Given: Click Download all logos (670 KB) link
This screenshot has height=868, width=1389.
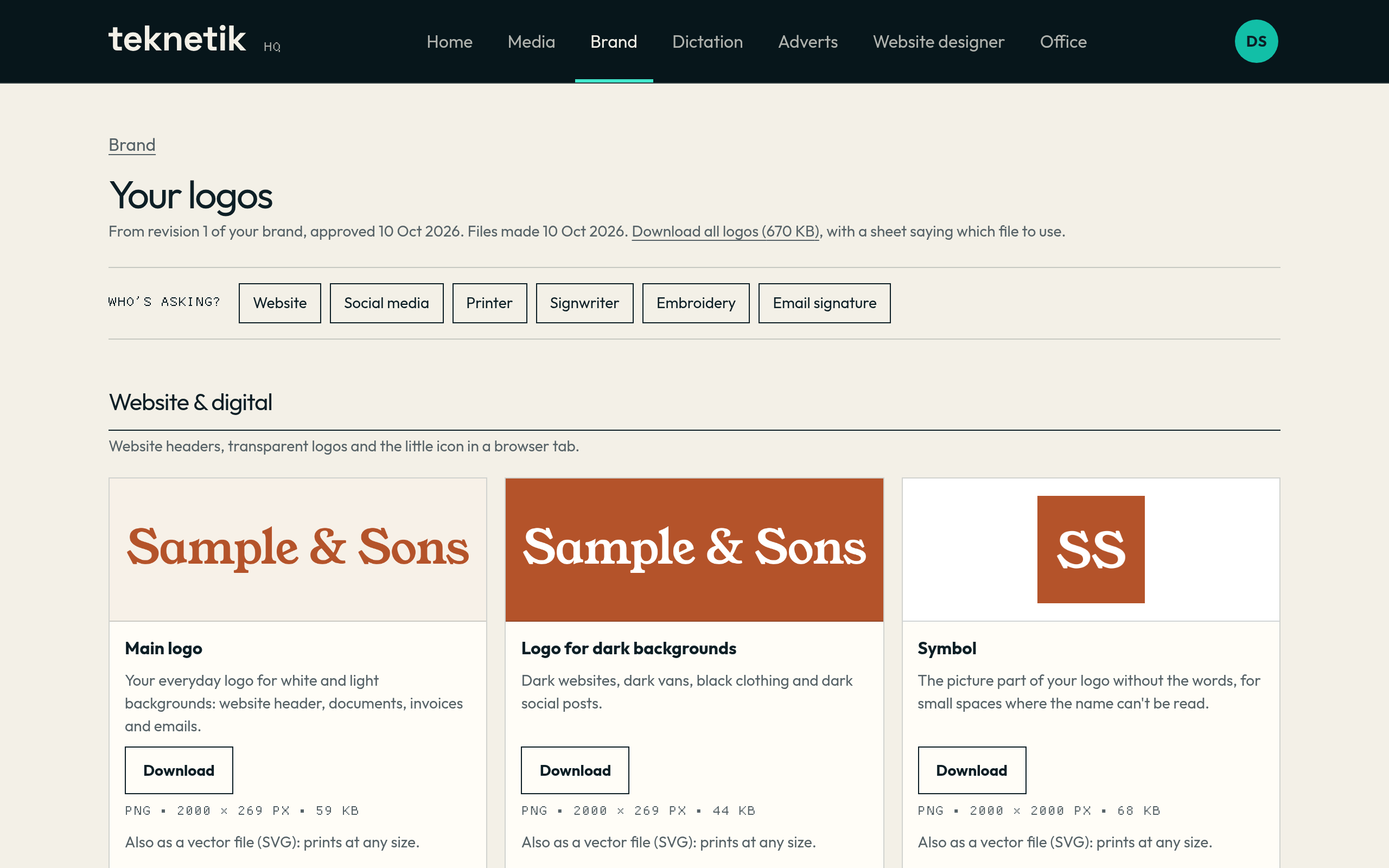Looking at the screenshot, I should pyautogui.click(x=725, y=231).
